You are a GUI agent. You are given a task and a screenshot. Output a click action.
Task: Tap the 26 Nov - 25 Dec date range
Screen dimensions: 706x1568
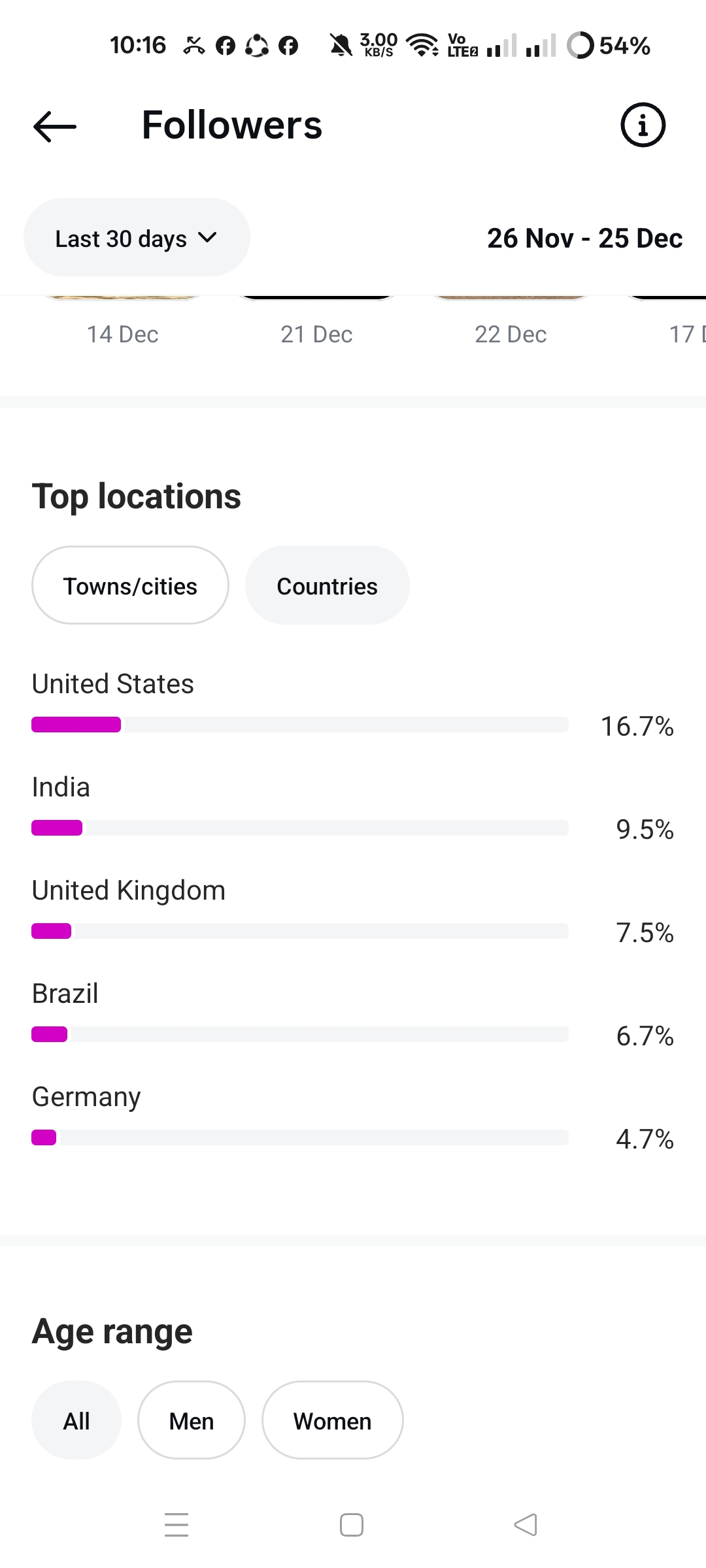[x=584, y=238]
